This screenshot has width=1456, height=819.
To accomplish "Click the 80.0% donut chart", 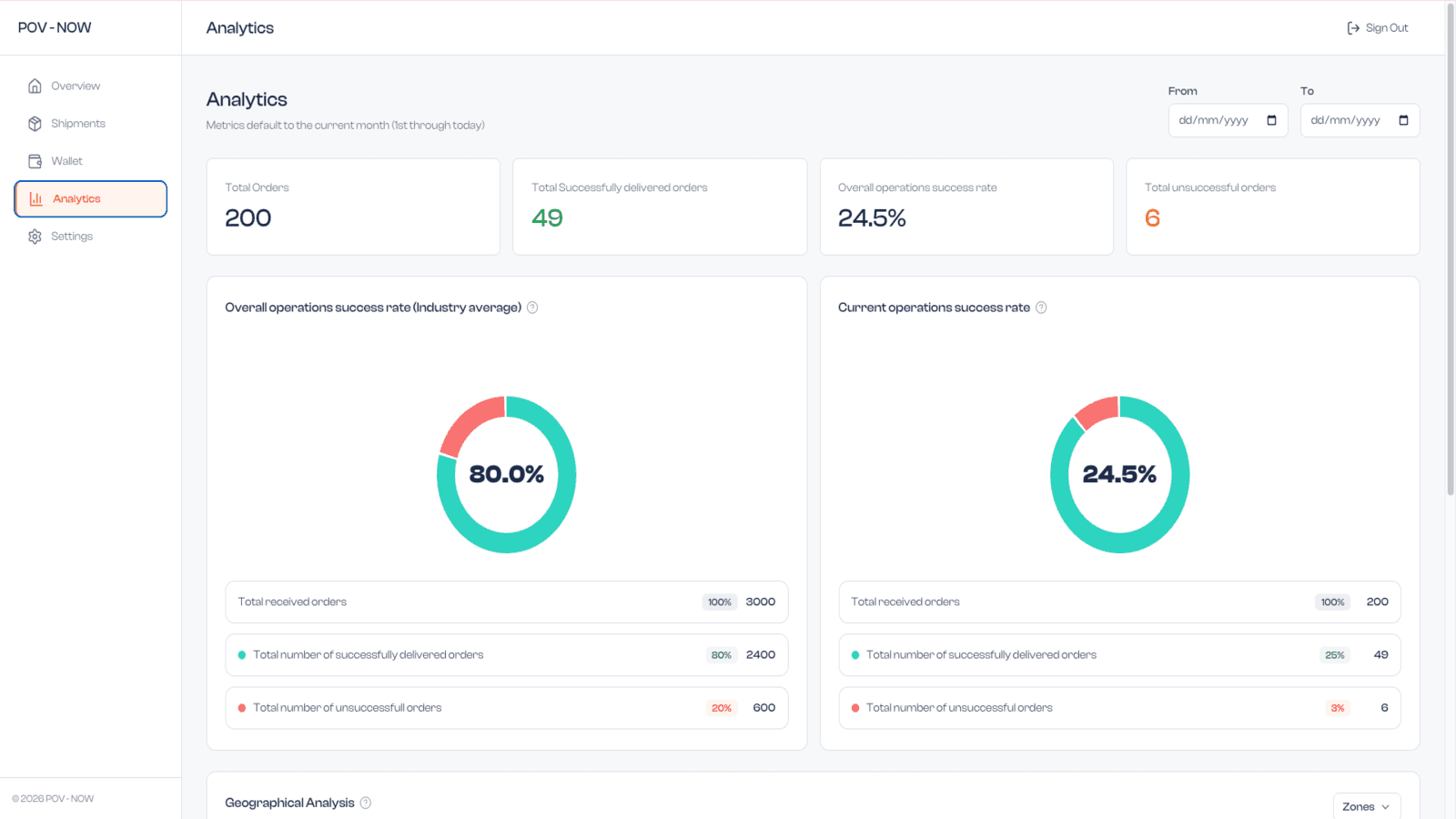I will click(x=506, y=474).
